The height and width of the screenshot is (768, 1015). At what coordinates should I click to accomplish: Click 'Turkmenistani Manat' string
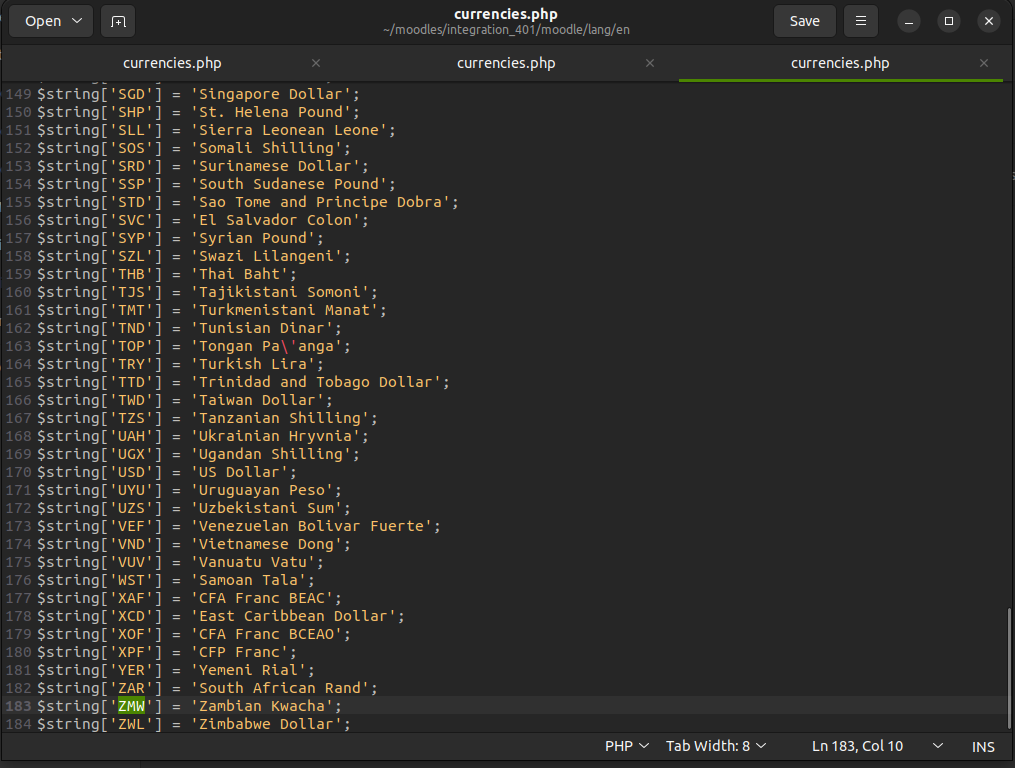tap(284, 311)
